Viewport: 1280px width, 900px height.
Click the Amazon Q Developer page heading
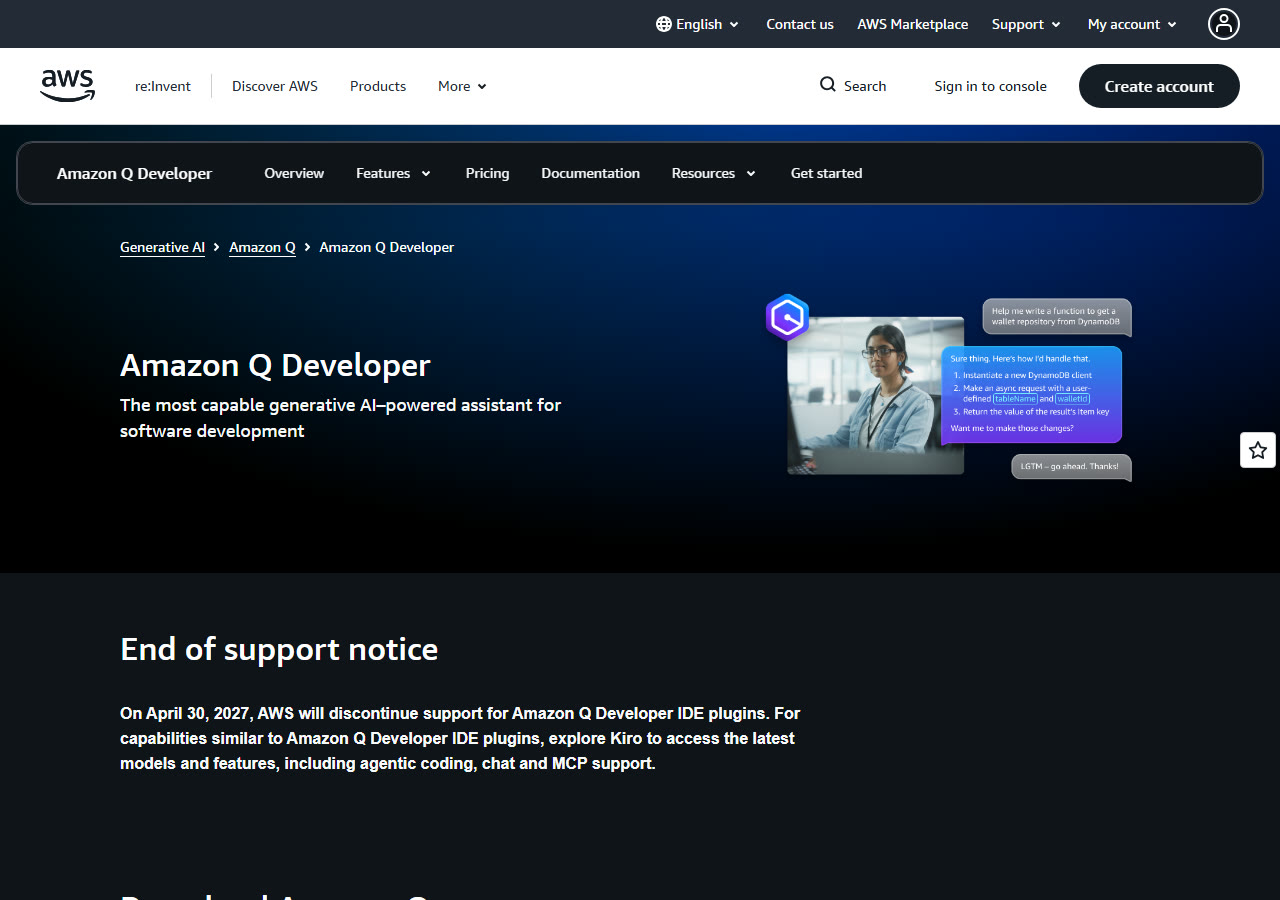275,365
